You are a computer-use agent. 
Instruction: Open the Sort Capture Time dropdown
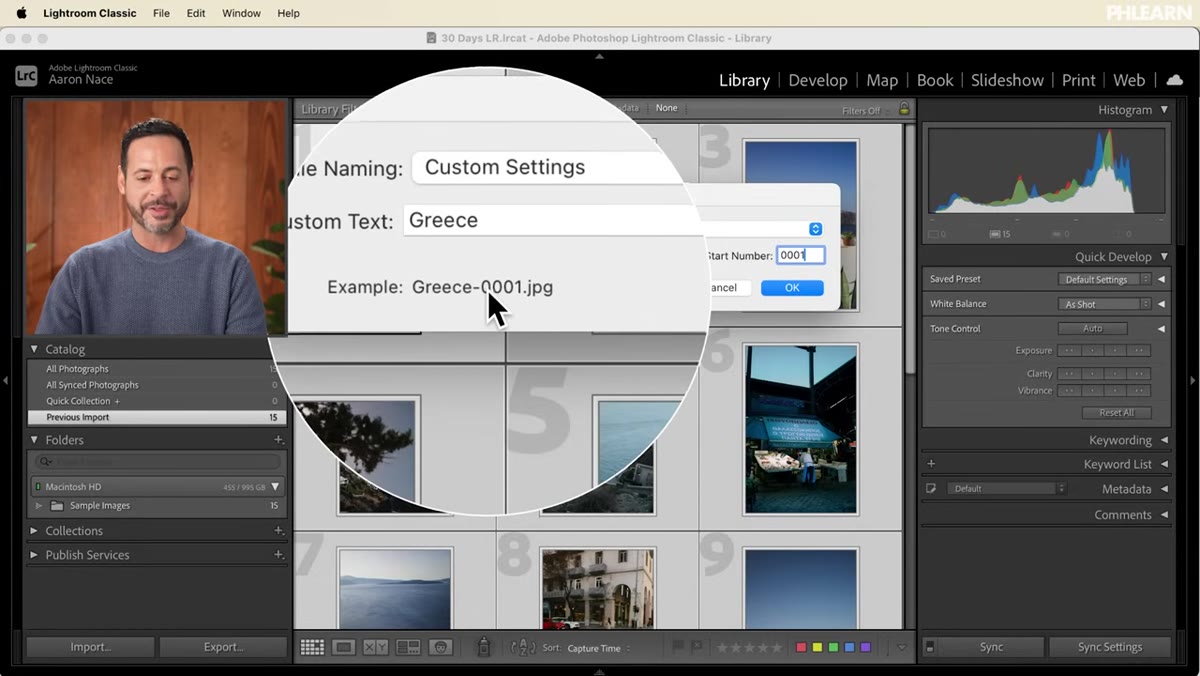(599, 649)
